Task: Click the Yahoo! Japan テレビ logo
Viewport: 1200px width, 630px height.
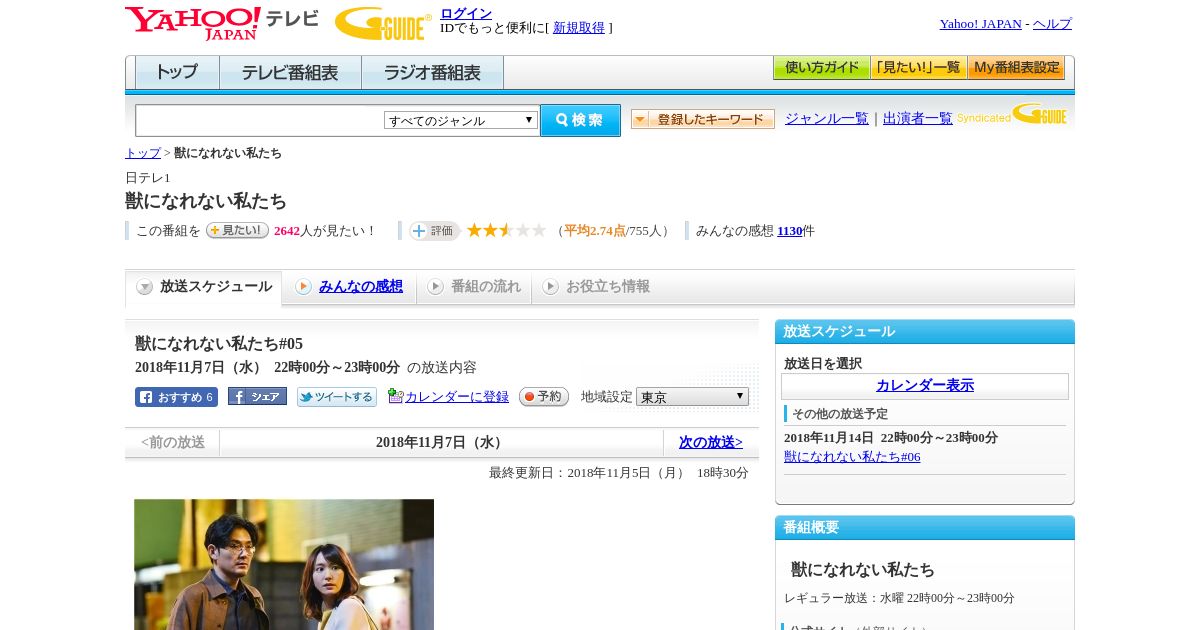Action: 222,23
